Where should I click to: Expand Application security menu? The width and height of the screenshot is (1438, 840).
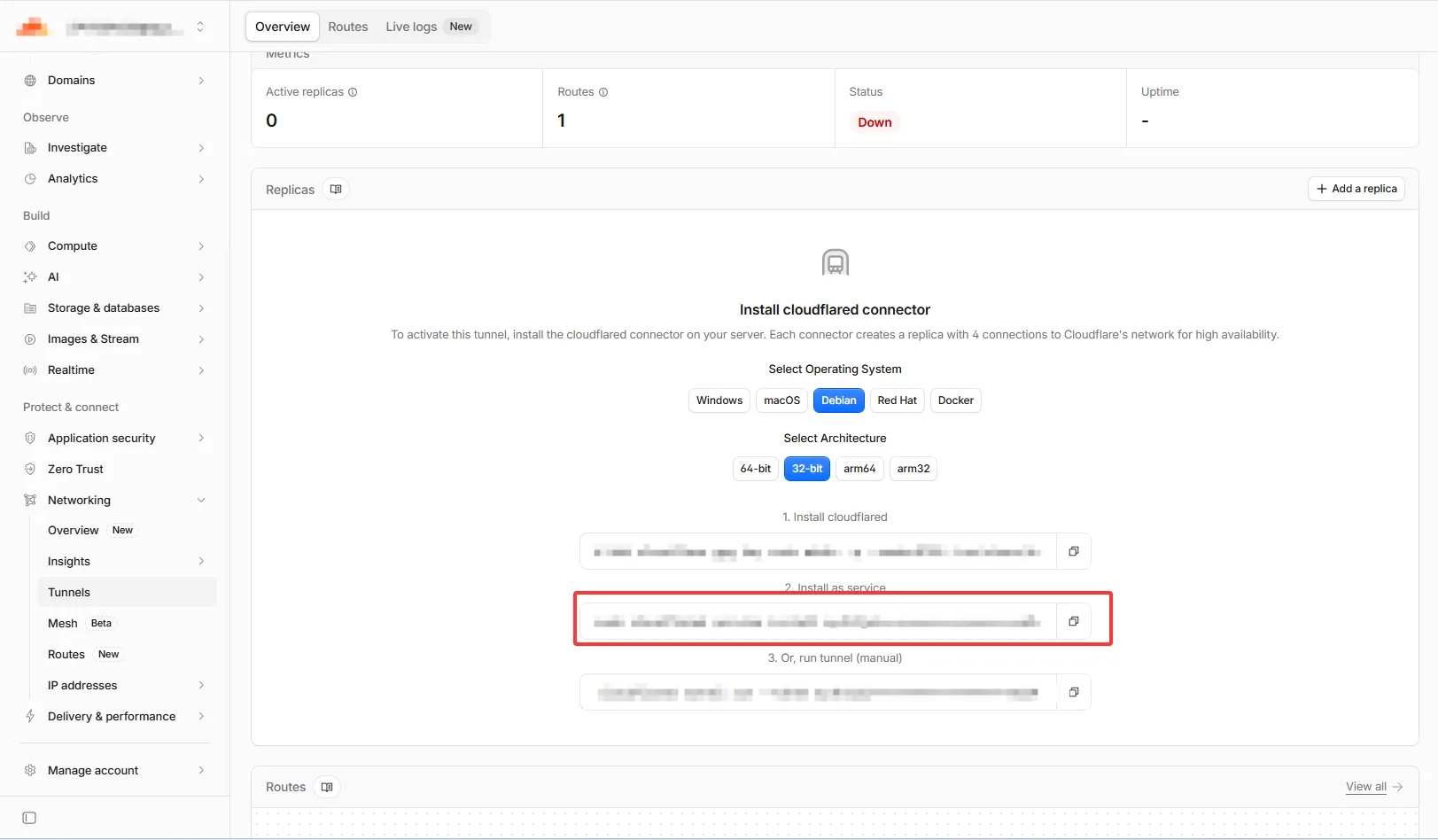pos(115,439)
